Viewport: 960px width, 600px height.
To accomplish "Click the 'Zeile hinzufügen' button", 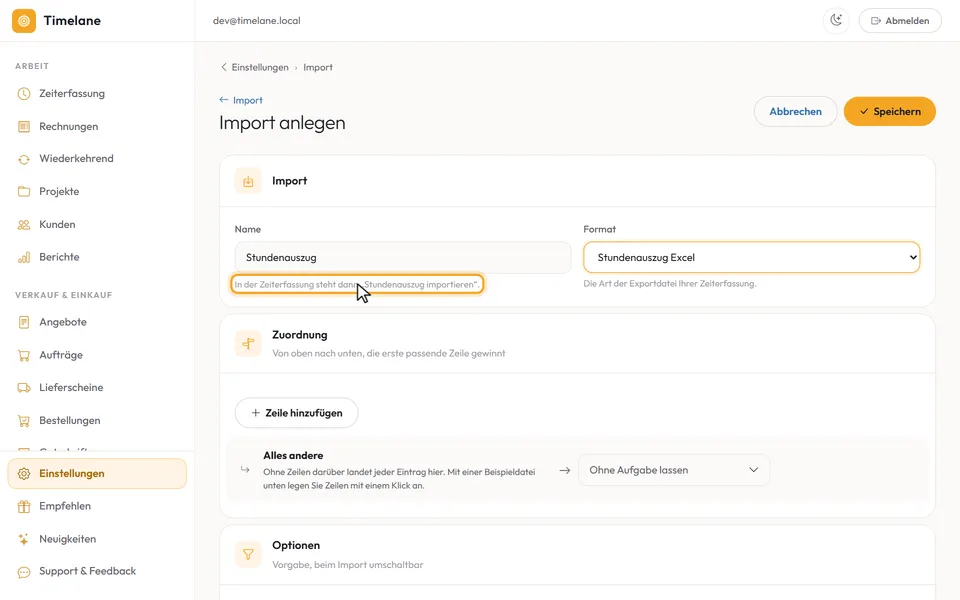I will (x=296, y=413).
